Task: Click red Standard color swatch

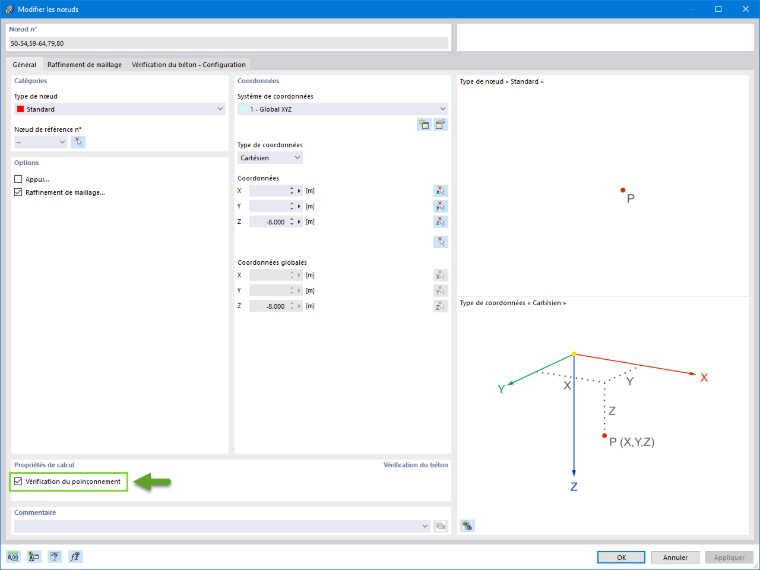Action: 20,109
